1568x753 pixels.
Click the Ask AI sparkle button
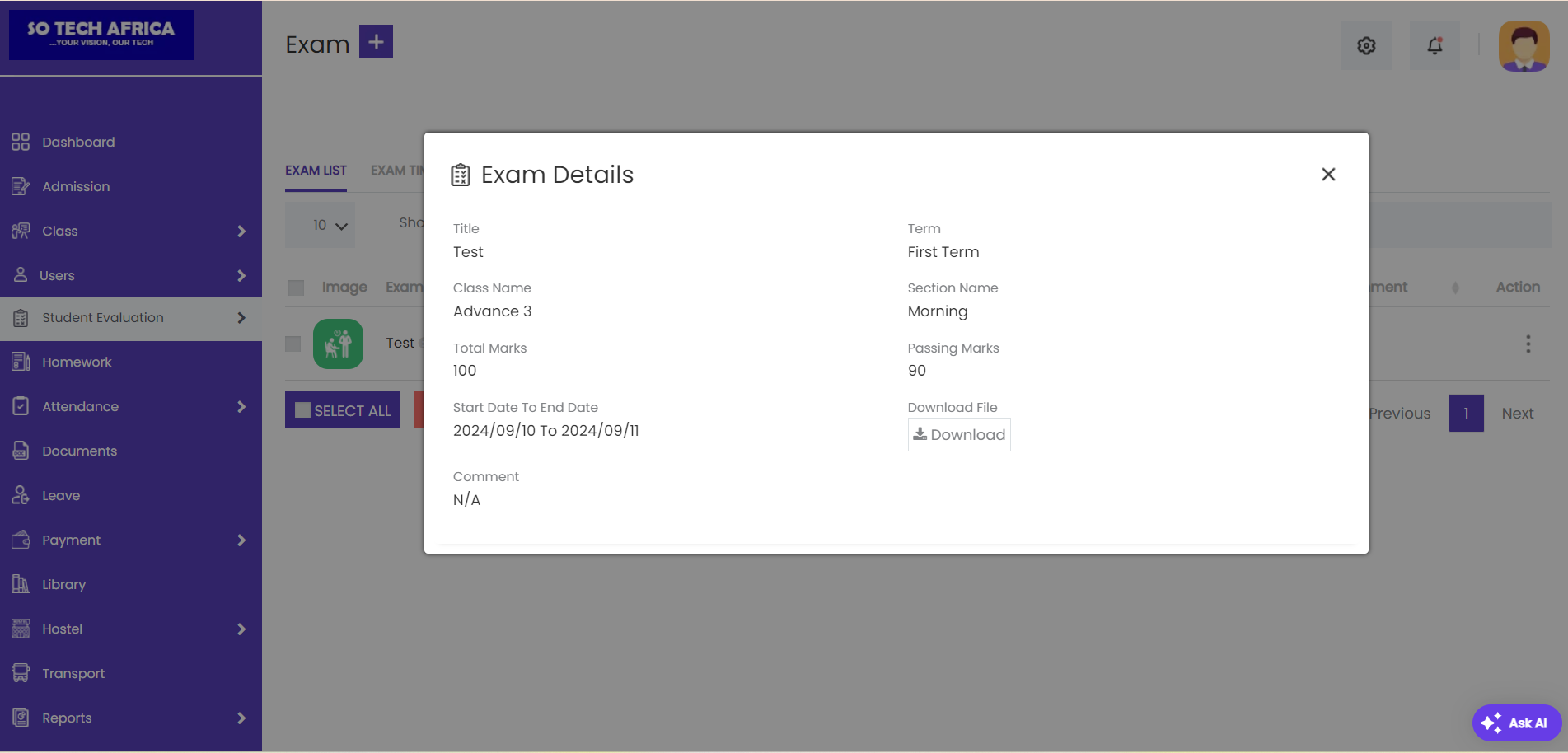(1516, 723)
